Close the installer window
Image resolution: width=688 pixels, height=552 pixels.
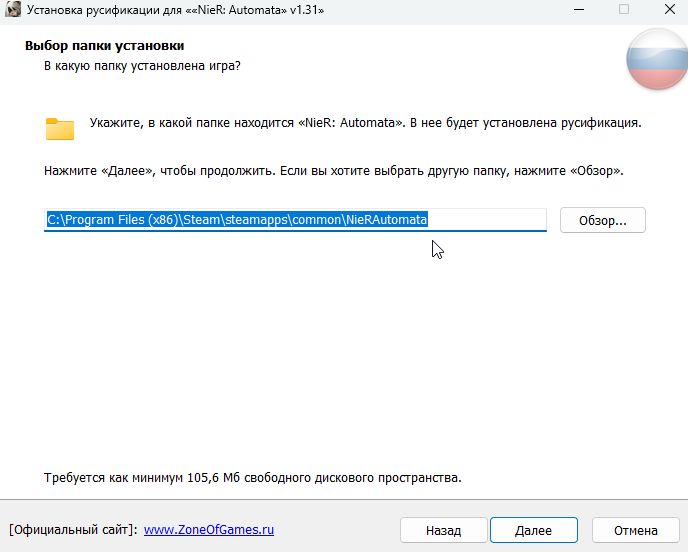[670, 10]
